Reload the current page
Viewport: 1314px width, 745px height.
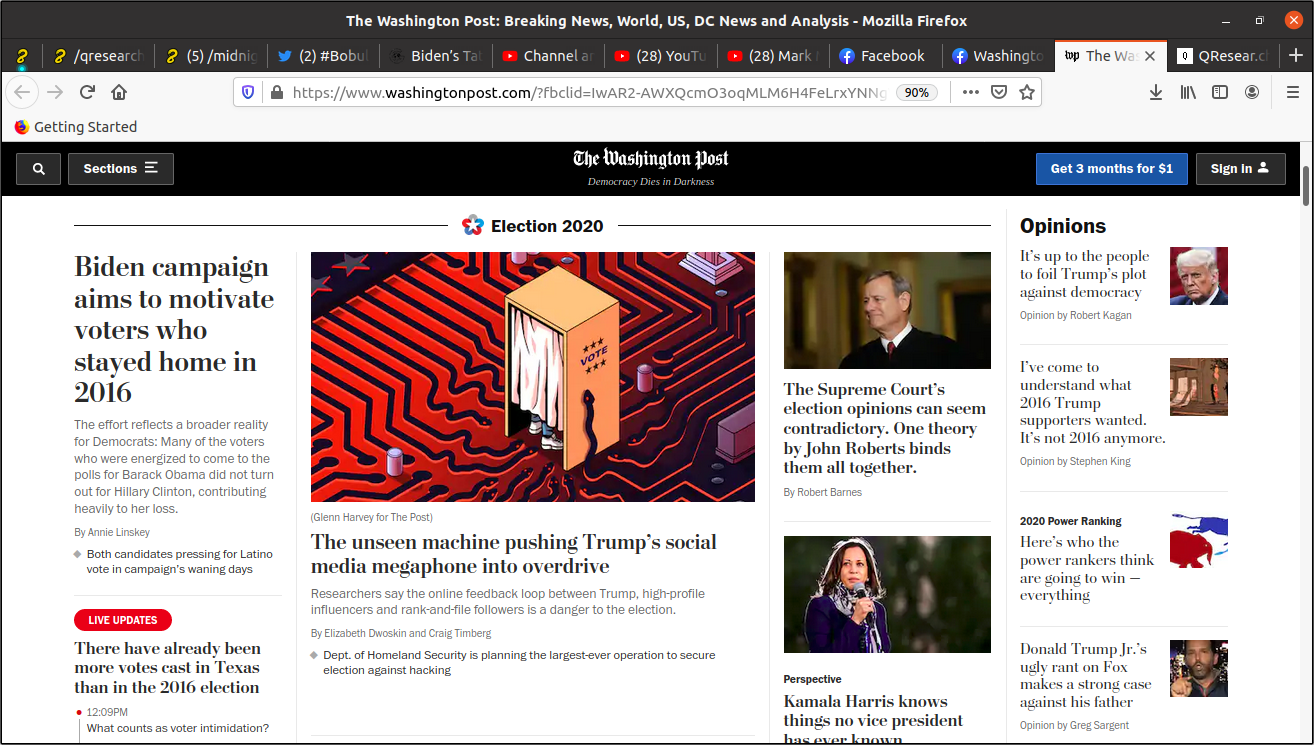[87, 92]
